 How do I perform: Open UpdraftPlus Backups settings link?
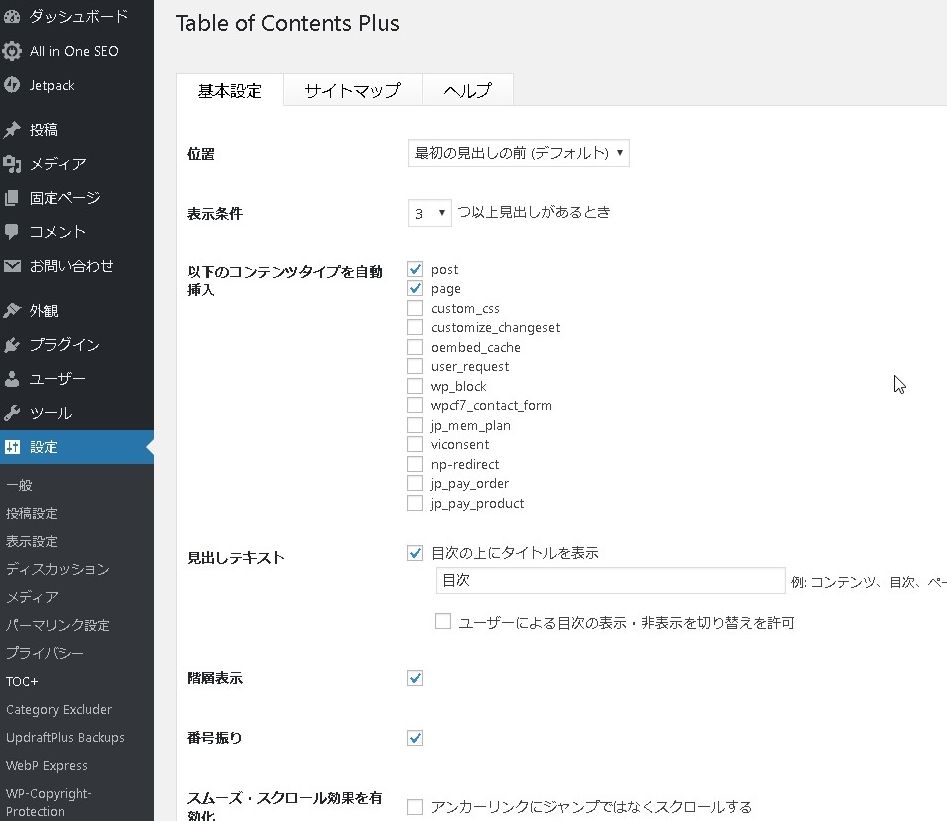[x=65, y=737]
